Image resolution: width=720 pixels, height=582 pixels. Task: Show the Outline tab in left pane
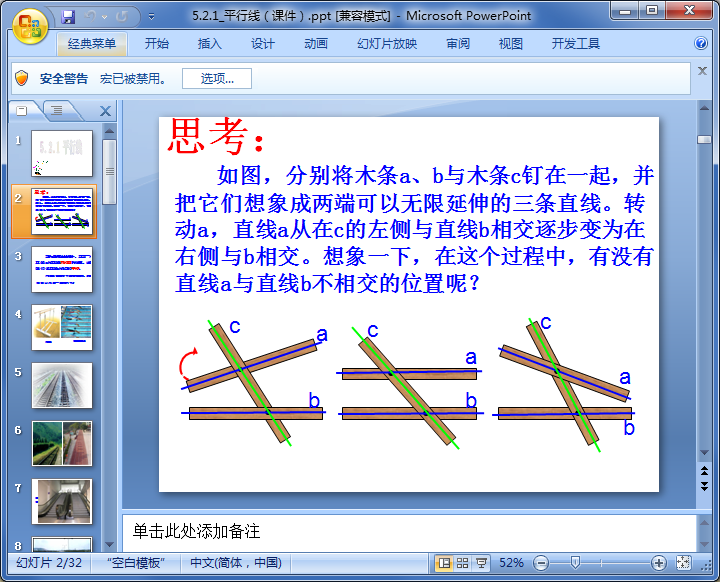pyautogui.click(x=57, y=111)
